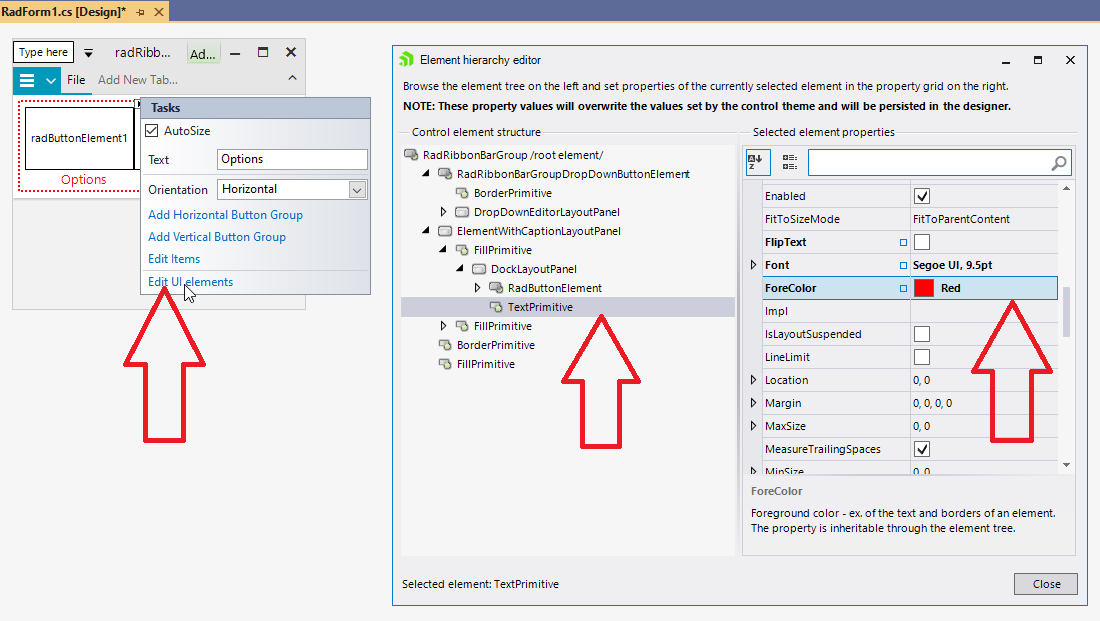This screenshot has width=1100, height=621.
Task: Click the property grid scrollbar down arrow
Action: pos(1066,465)
